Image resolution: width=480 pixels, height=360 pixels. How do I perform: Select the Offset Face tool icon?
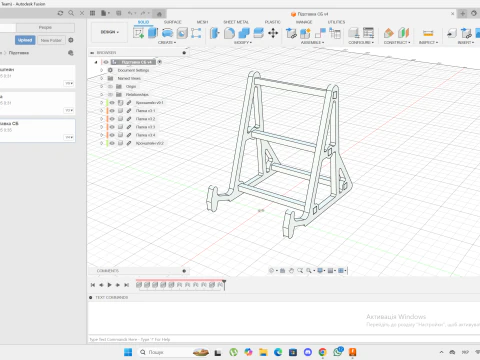258,33
